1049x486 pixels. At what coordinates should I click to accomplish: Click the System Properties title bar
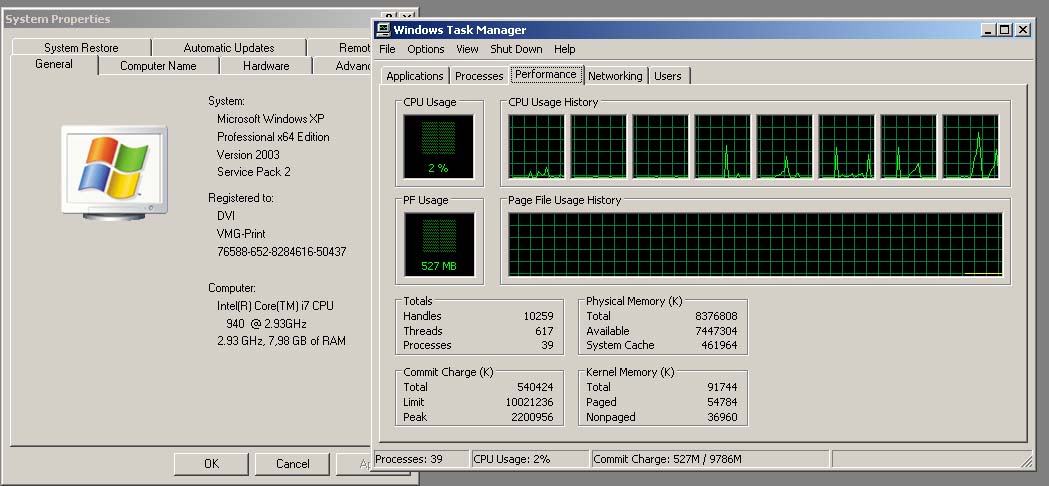click(x=187, y=19)
